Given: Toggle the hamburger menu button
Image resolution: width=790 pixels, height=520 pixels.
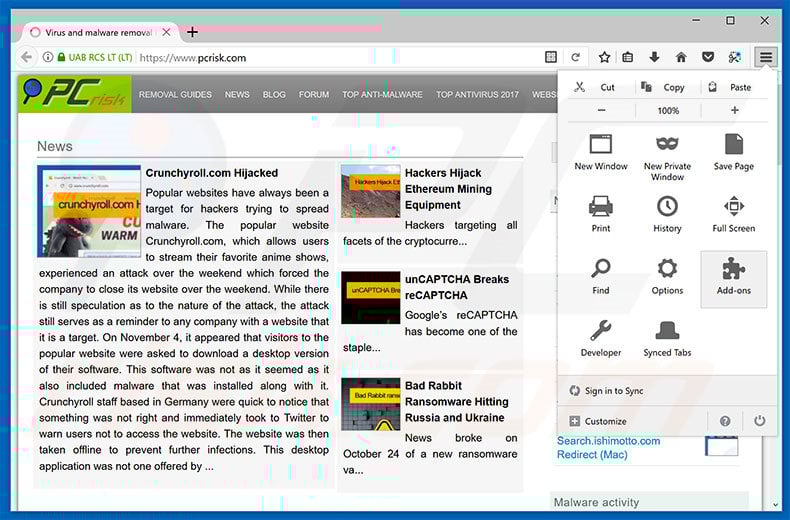Looking at the screenshot, I should tap(766, 57).
